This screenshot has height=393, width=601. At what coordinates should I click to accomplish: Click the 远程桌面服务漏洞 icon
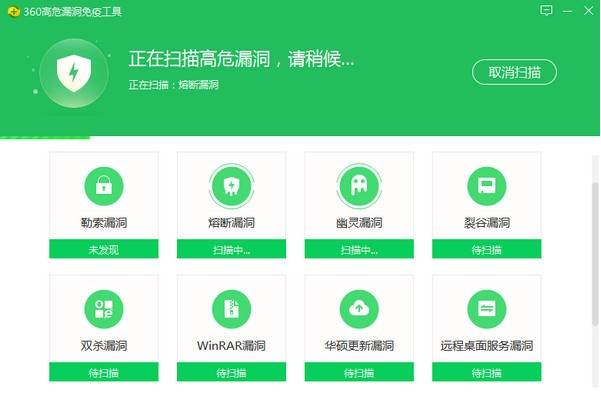click(x=486, y=309)
